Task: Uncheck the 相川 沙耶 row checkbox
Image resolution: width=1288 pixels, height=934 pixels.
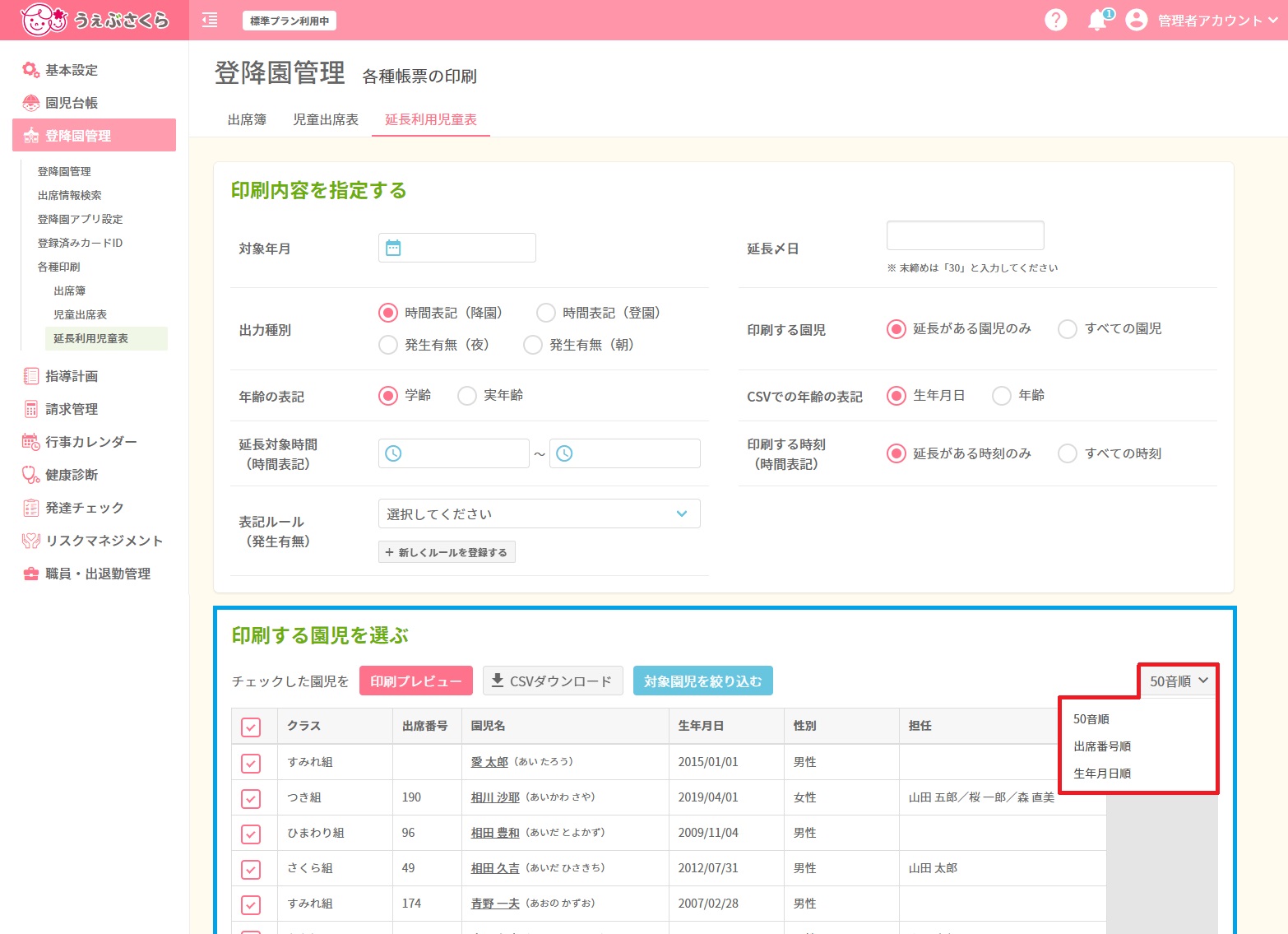Action: (251, 798)
